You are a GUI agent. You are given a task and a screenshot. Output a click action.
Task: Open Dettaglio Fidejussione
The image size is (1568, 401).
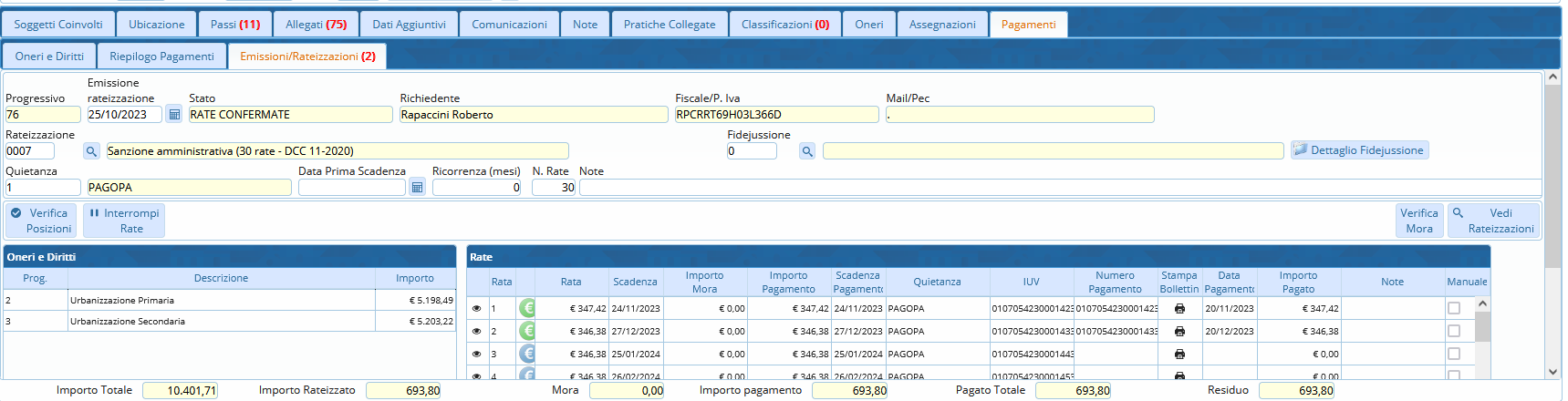click(1359, 150)
